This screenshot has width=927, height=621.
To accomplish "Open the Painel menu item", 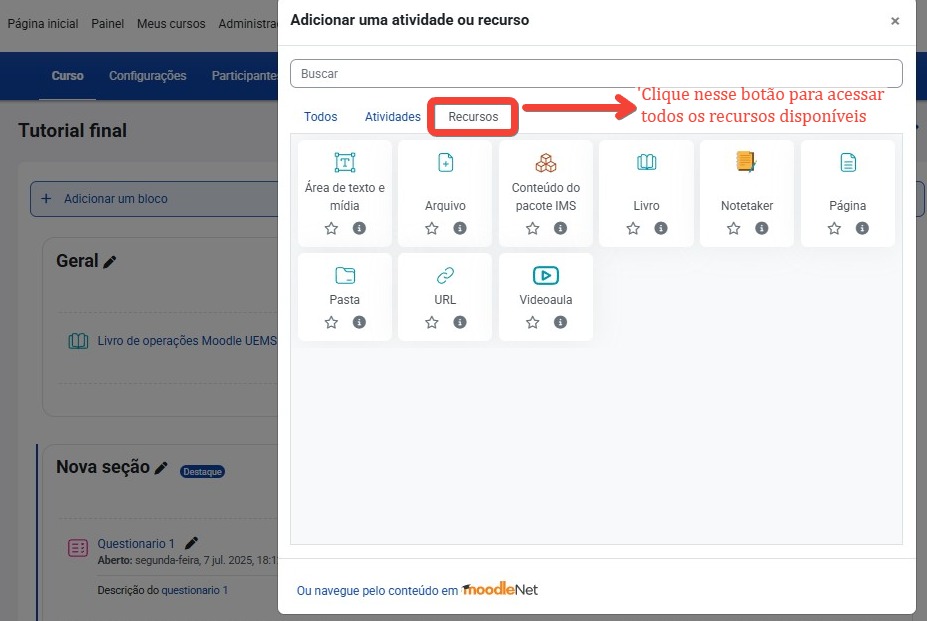I will pos(107,23).
